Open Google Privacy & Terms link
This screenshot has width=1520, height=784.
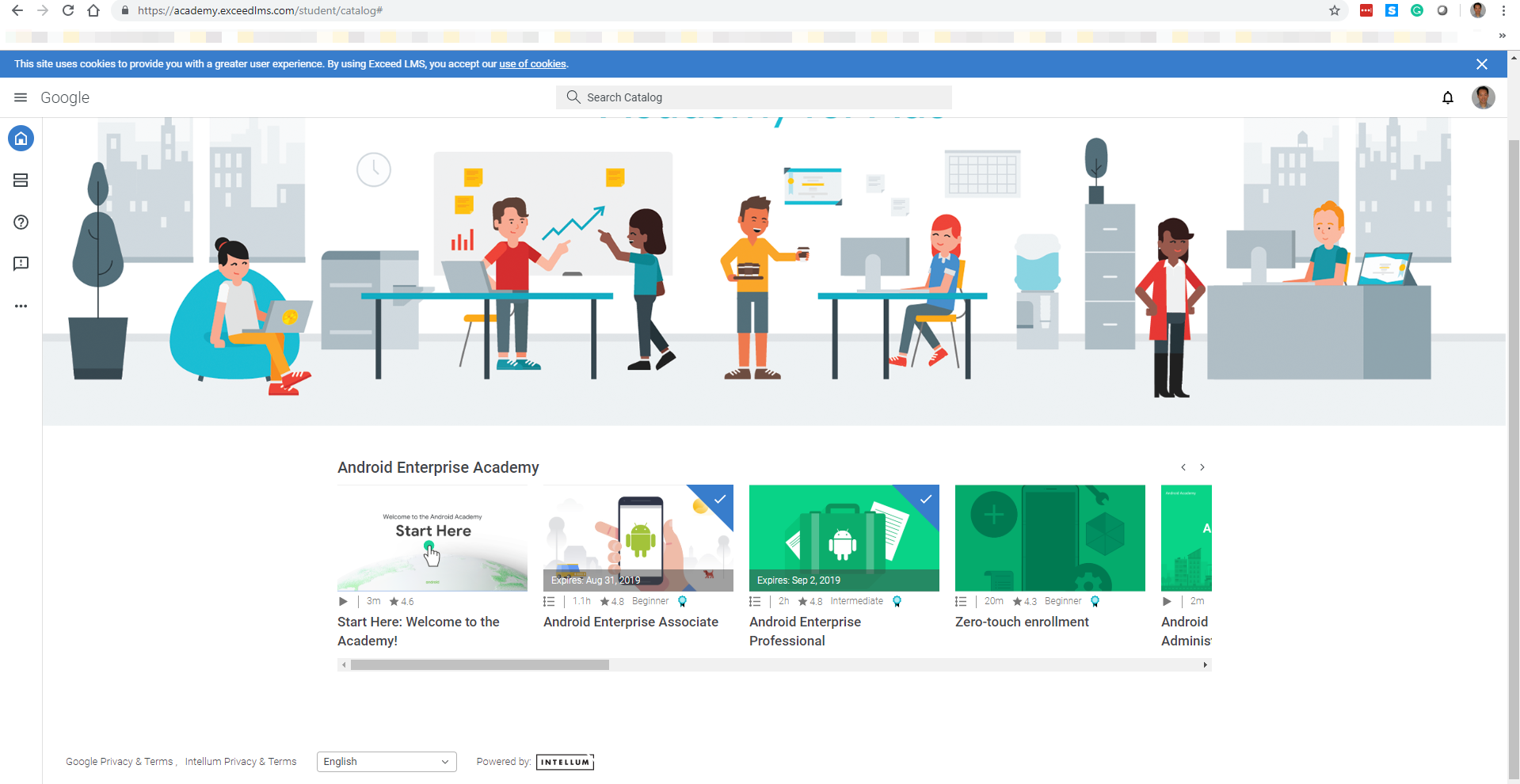pyautogui.click(x=119, y=762)
